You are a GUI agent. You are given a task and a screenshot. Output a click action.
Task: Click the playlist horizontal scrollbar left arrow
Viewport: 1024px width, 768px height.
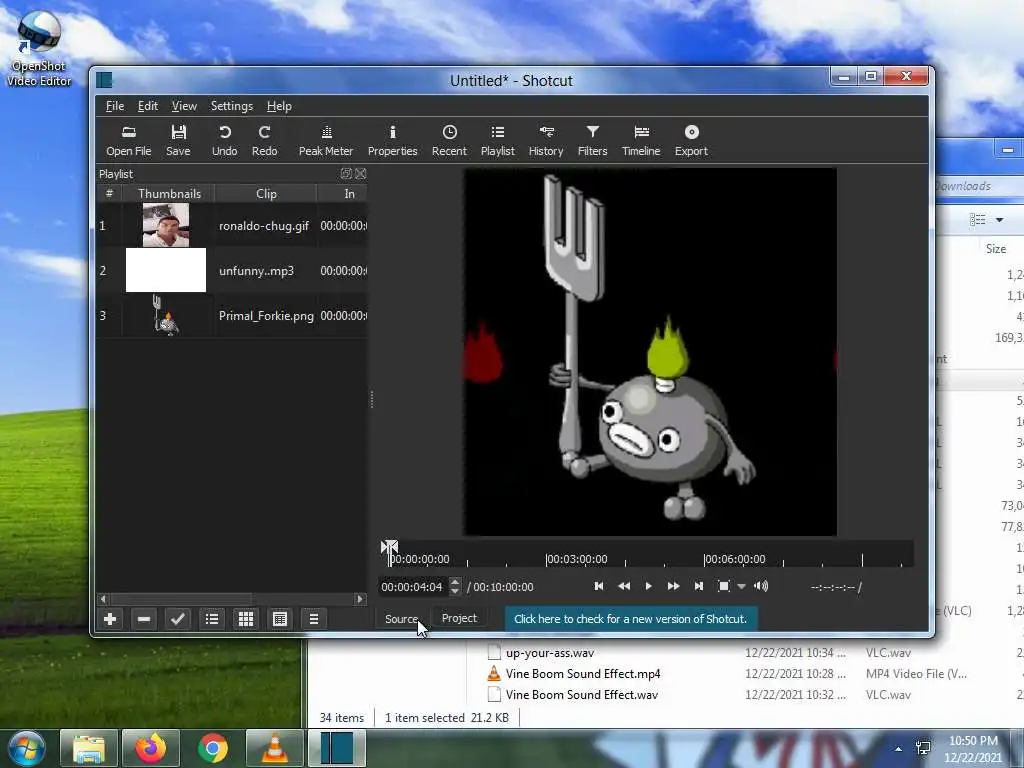103,599
